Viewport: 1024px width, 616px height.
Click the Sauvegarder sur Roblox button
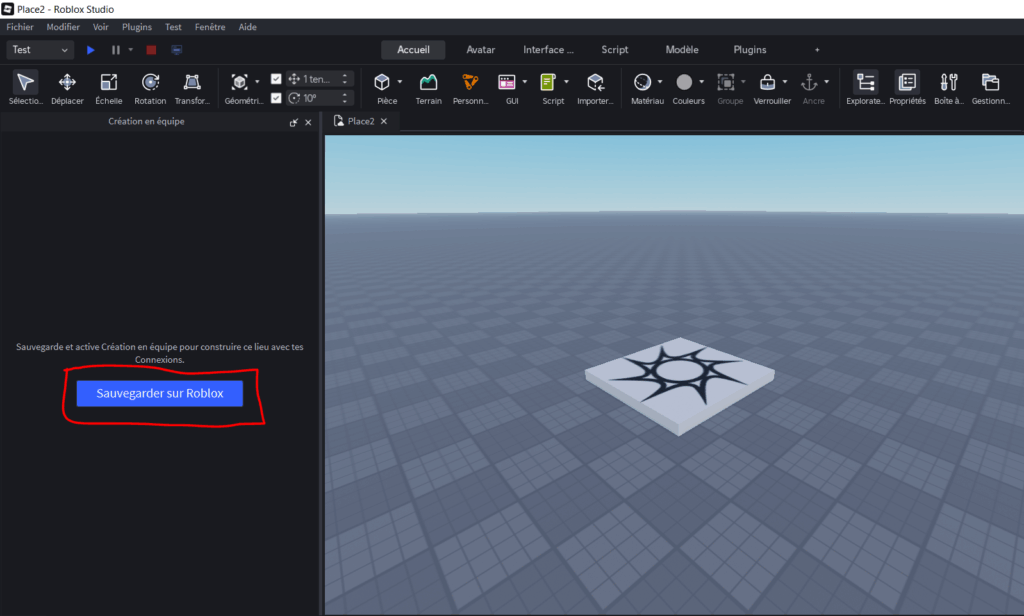click(160, 394)
